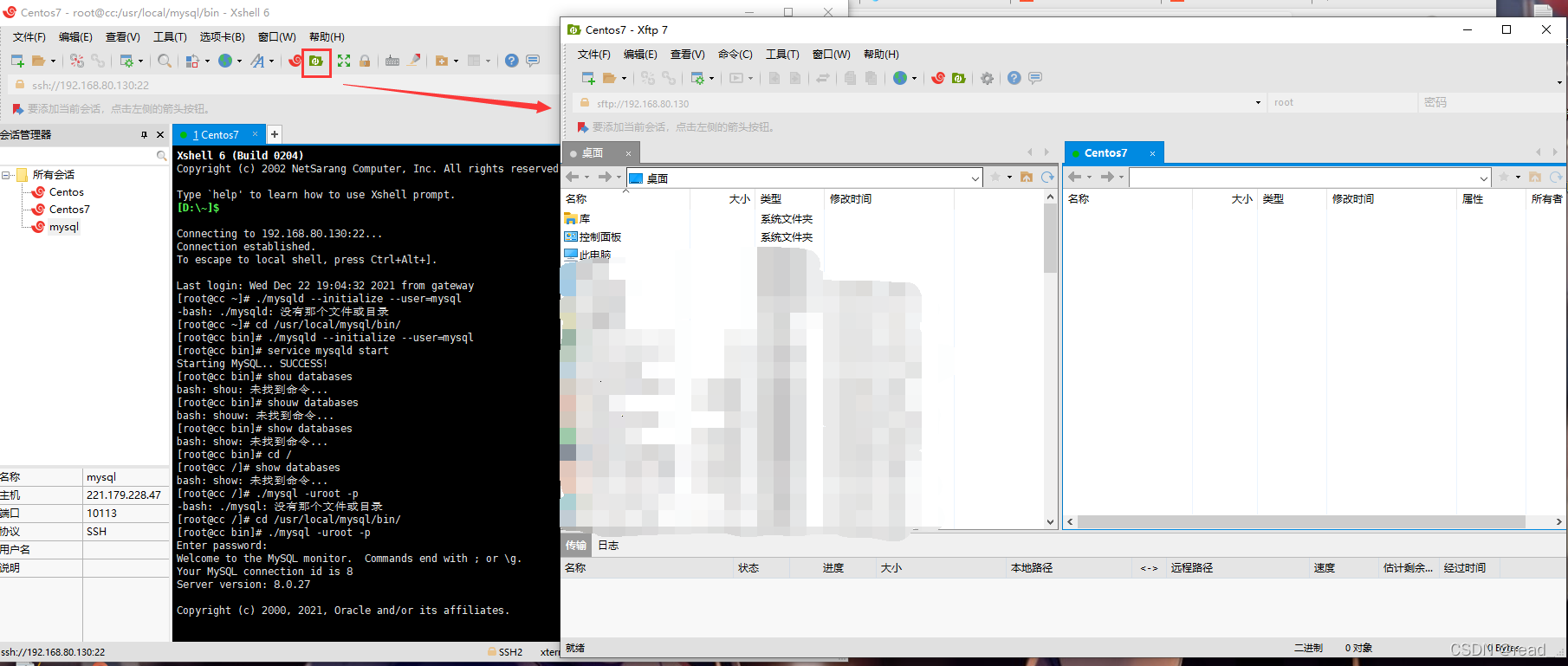The height and width of the screenshot is (666, 1568).
Task: Close the Centos7 remote tab in Xftp
Action: click(x=1152, y=153)
